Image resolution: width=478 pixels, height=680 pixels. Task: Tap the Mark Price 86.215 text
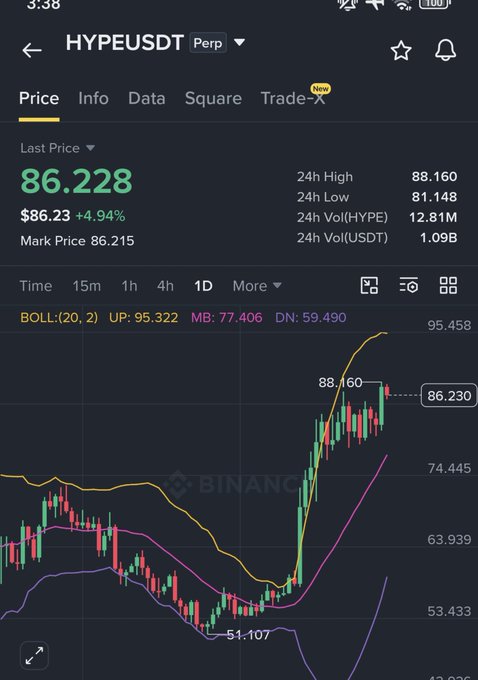(77, 241)
